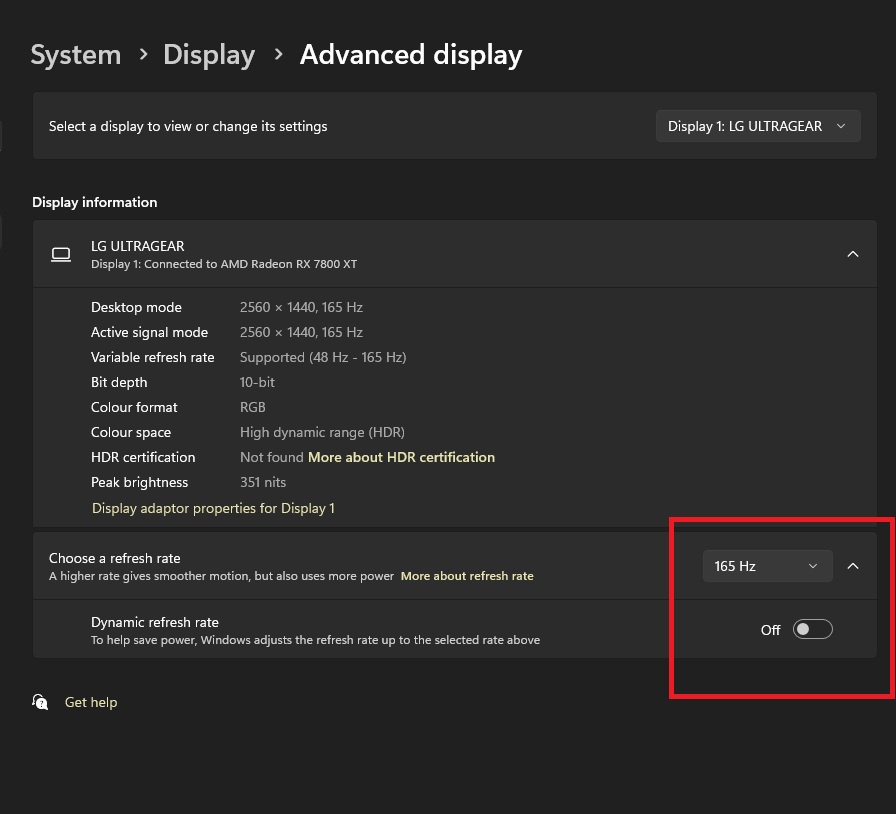Toggle the Dynamic refresh rate switch
Screen dimensions: 896x814
(812, 629)
